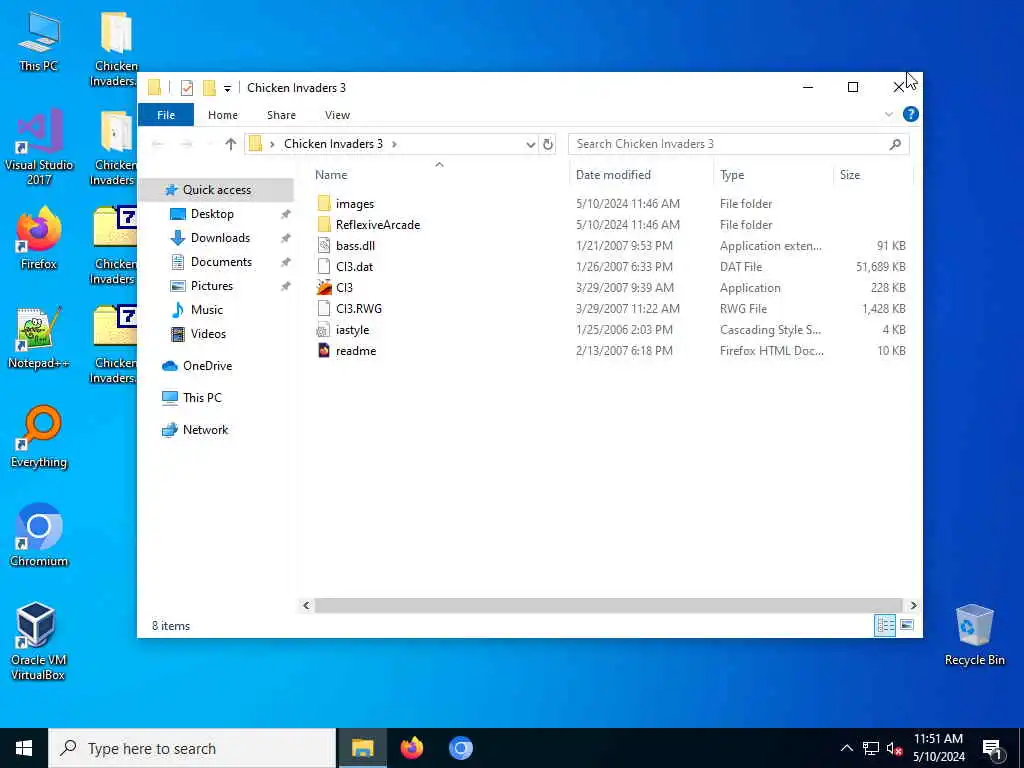Open the Share ribbon tab
This screenshot has height=768, width=1024.
tap(281, 114)
